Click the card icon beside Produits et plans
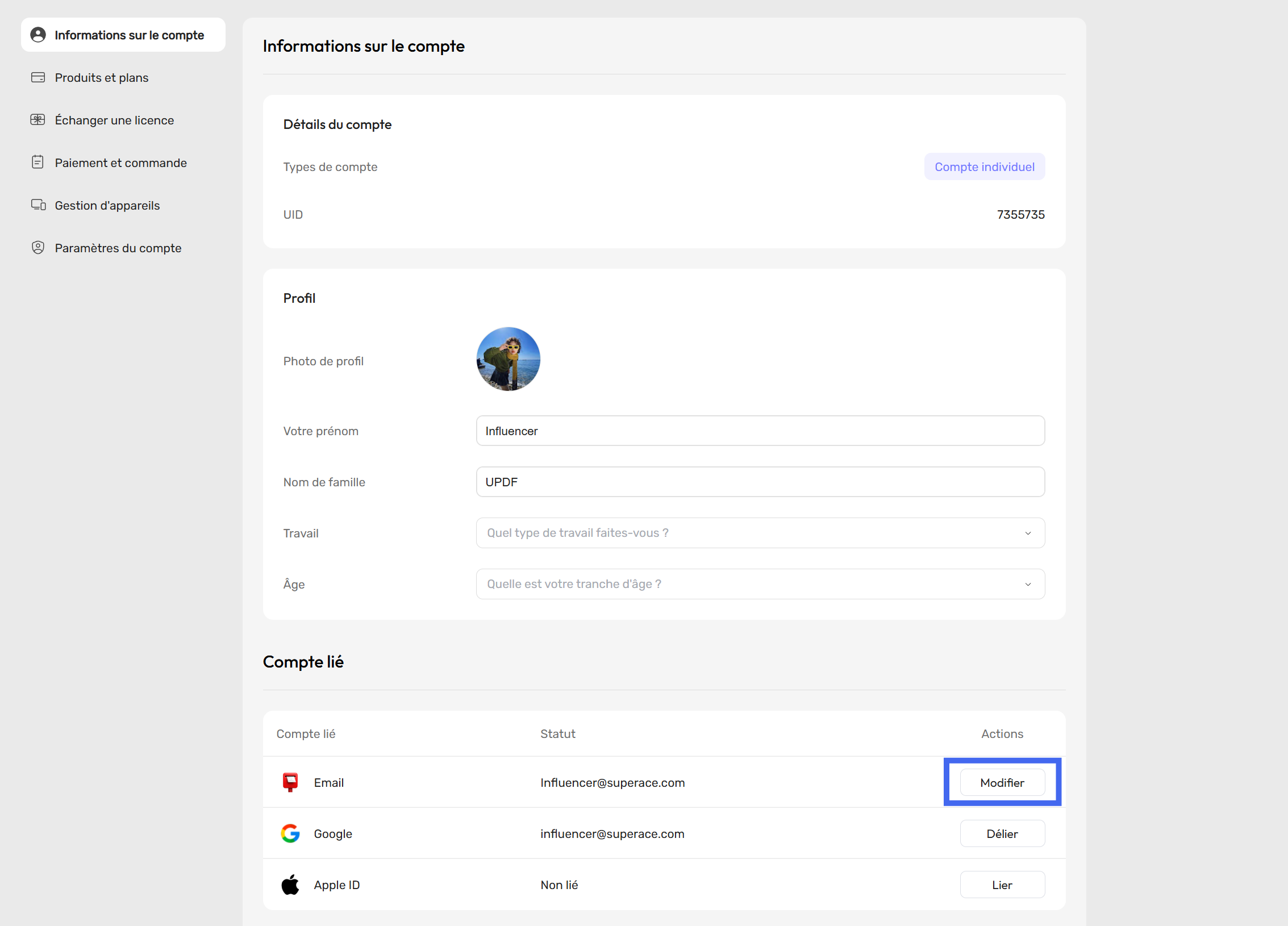 pos(38,77)
